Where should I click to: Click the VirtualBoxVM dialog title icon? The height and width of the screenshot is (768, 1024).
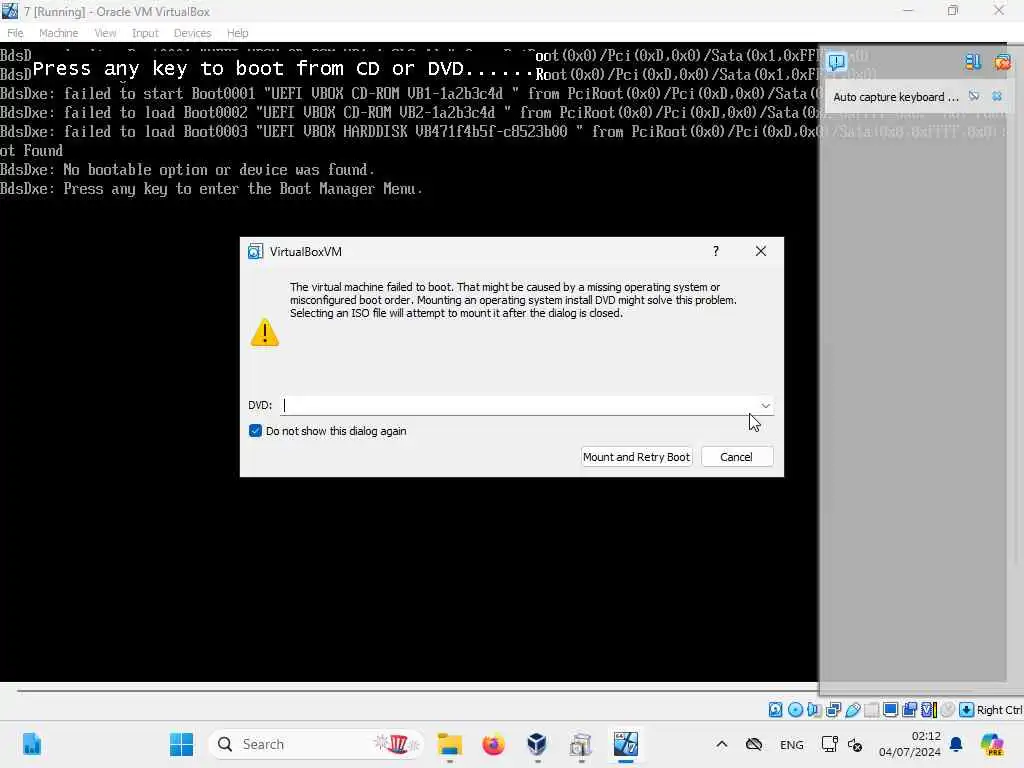(255, 251)
